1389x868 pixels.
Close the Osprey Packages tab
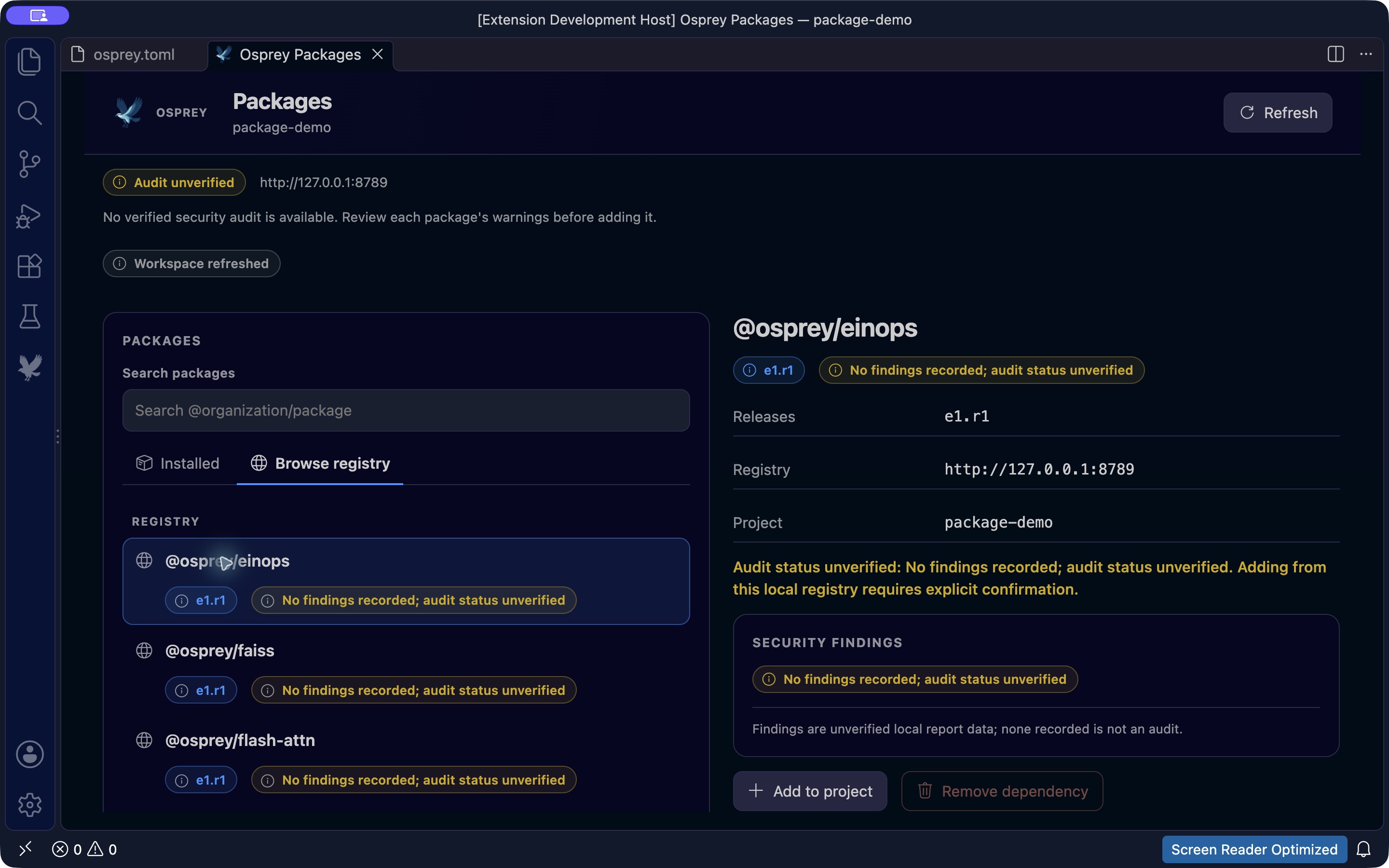pyautogui.click(x=378, y=54)
